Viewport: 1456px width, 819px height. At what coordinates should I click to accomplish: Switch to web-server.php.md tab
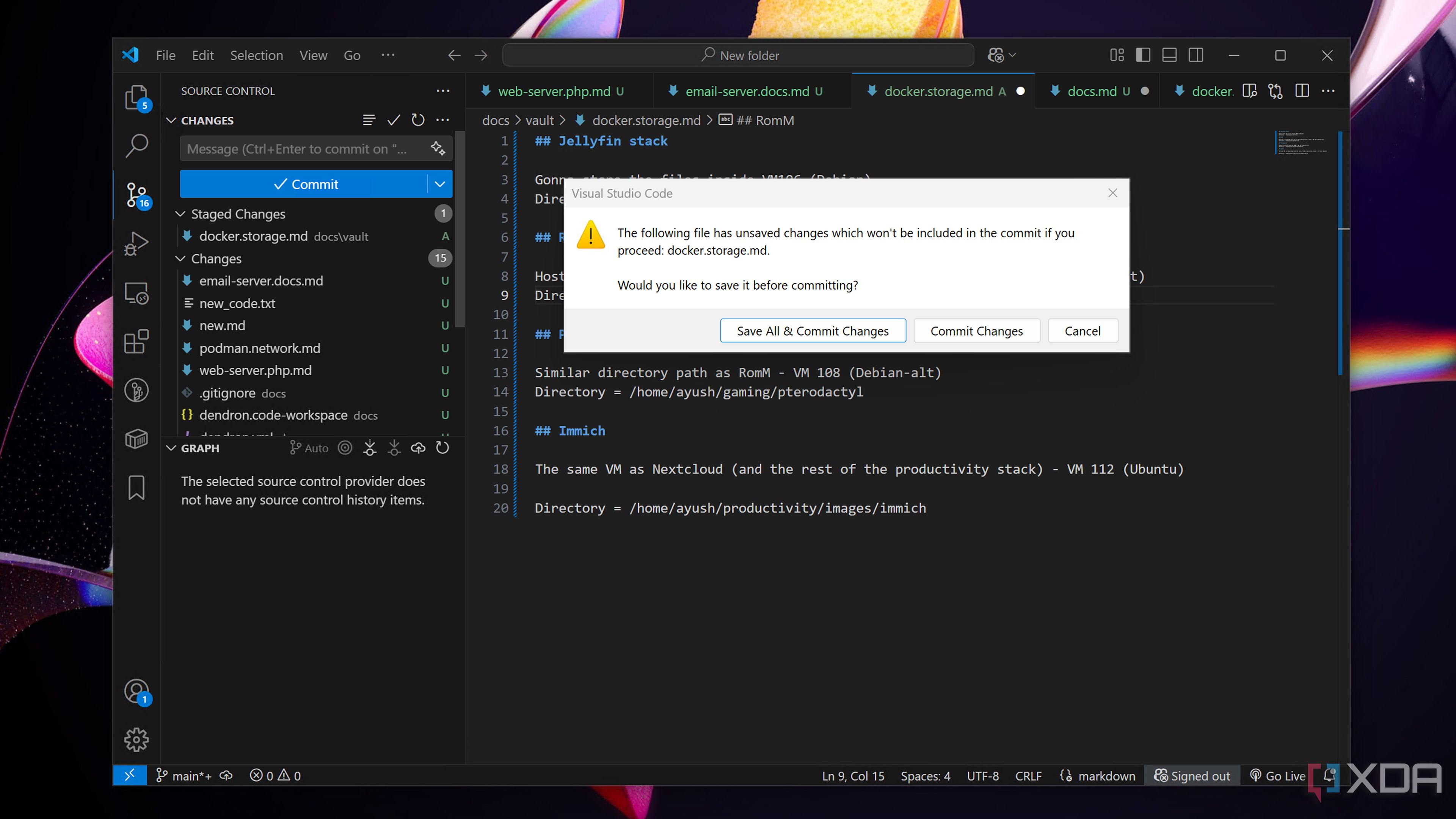[560, 91]
